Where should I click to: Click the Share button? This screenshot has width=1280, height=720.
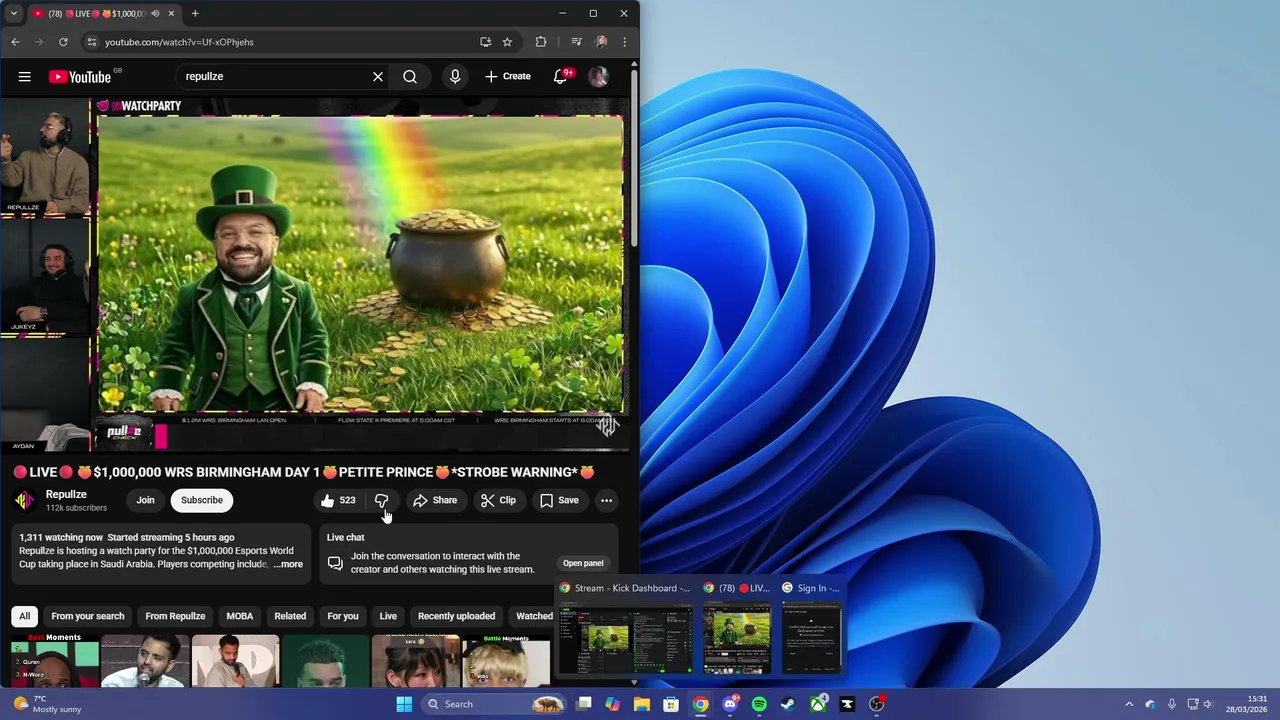[x=435, y=500]
